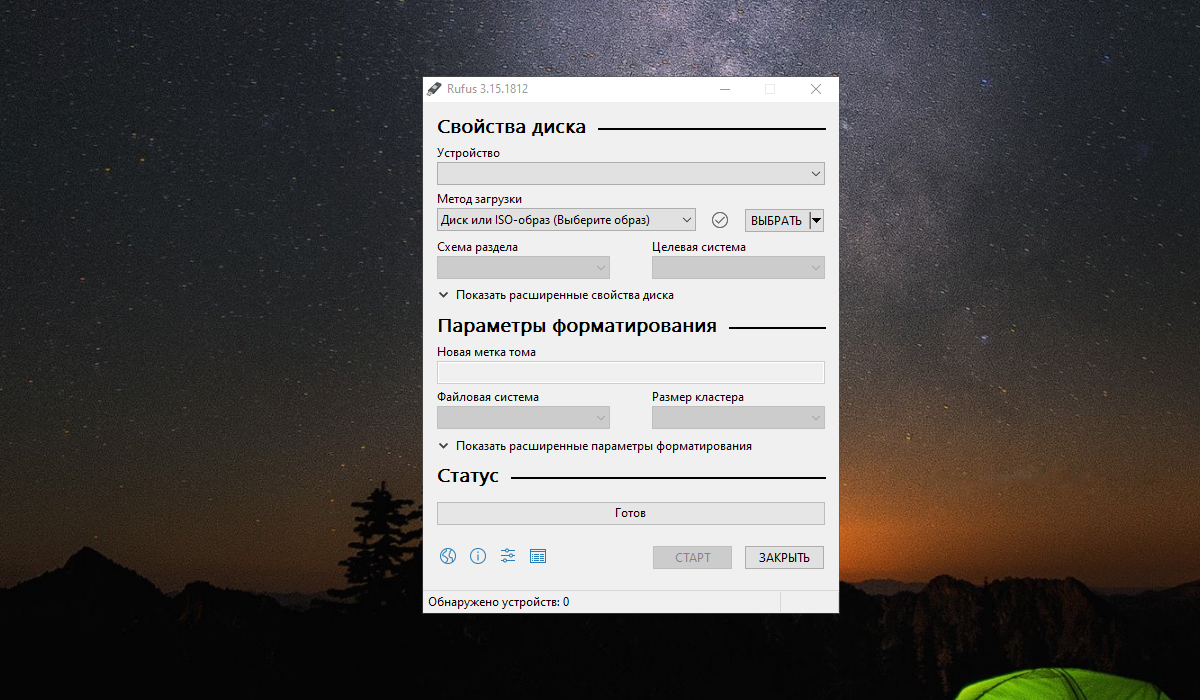The width and height of the screenshot is (1200, 700).
Task: Open the Размер кластера dropdown
Action: (738, 418)
